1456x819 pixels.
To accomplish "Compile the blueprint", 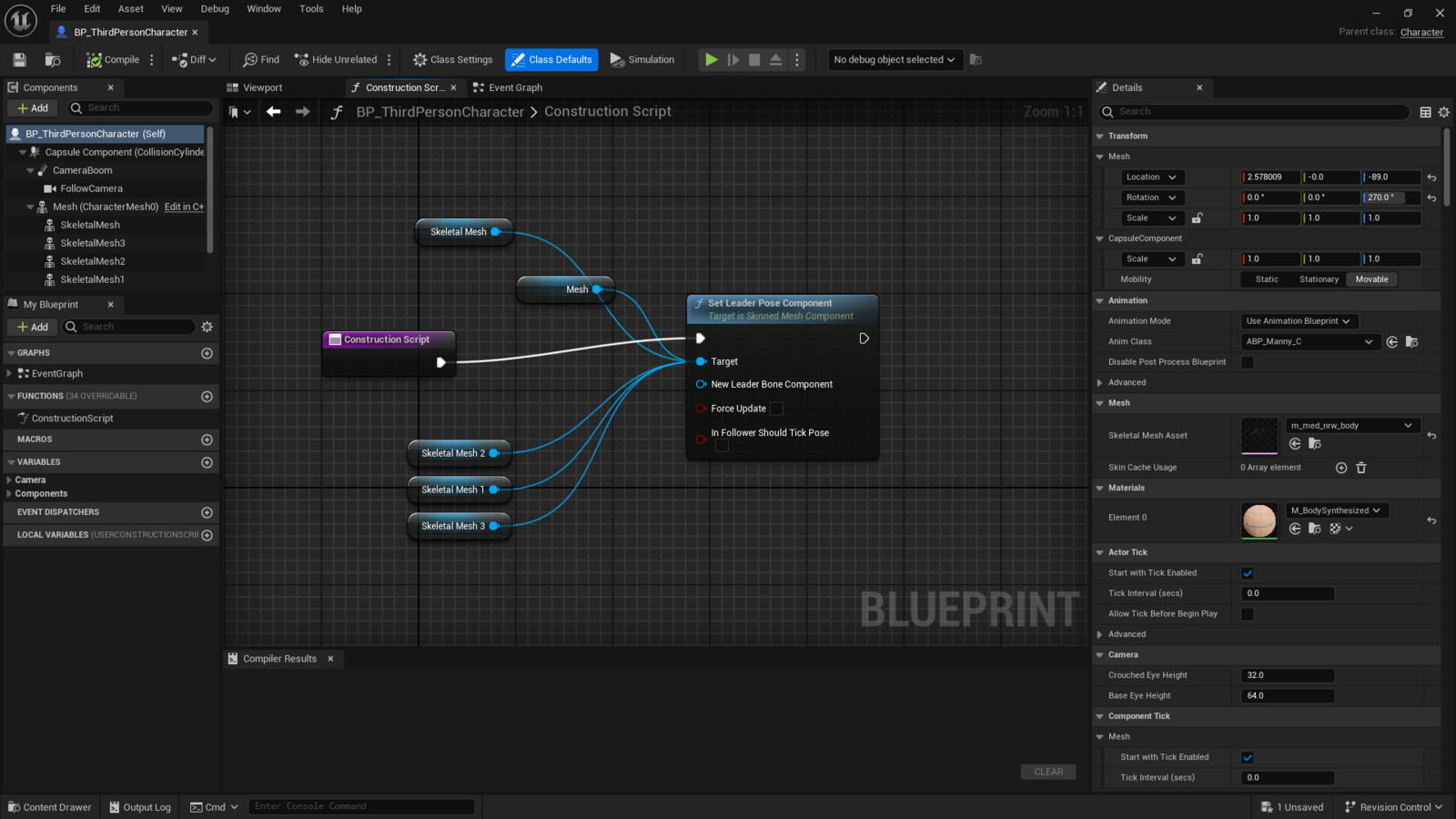I will [x=113, y=60].
